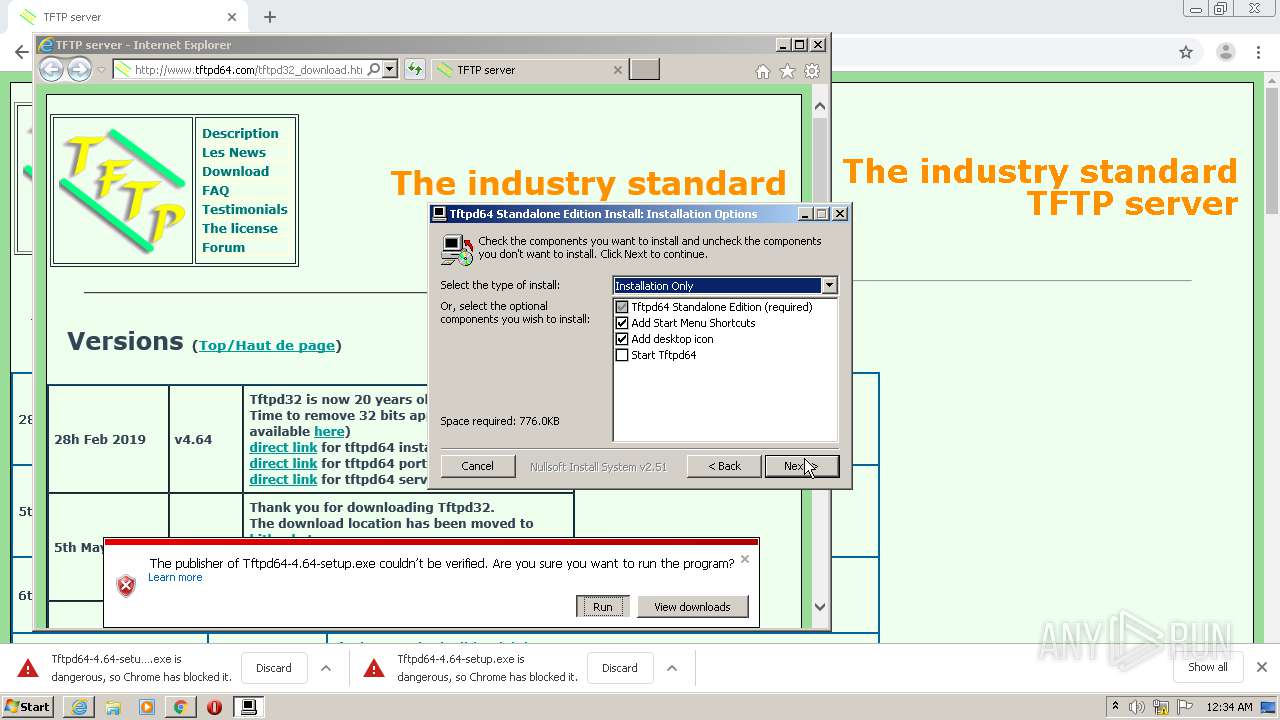Go back in Internet Explorer

(51, 69)
